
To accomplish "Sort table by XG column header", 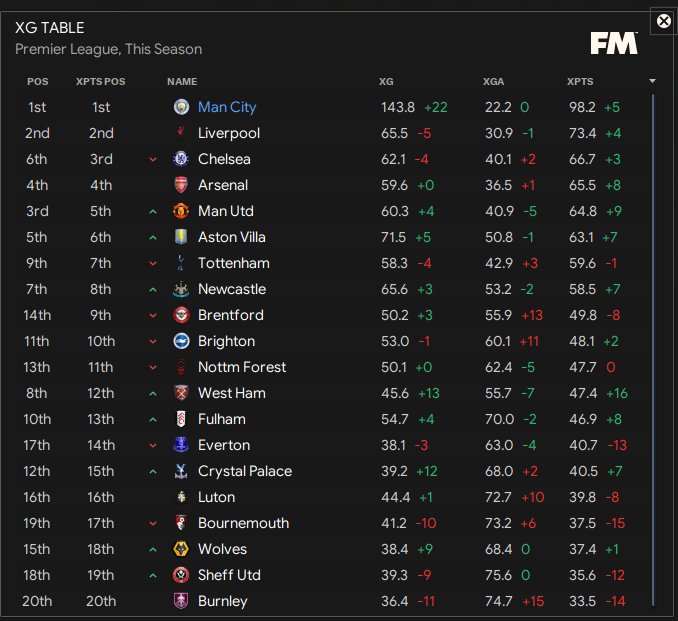I will (x=386, y=81).
